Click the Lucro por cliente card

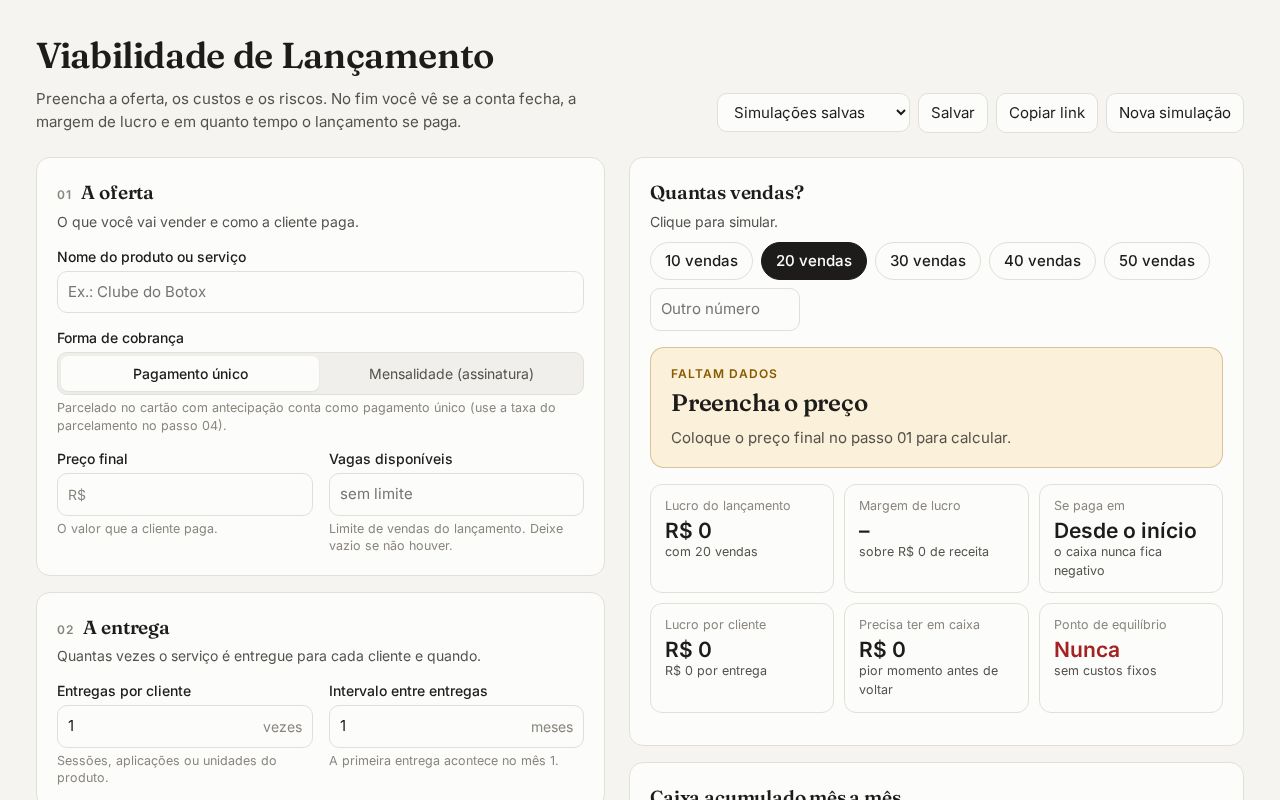(x=742, y=658)
